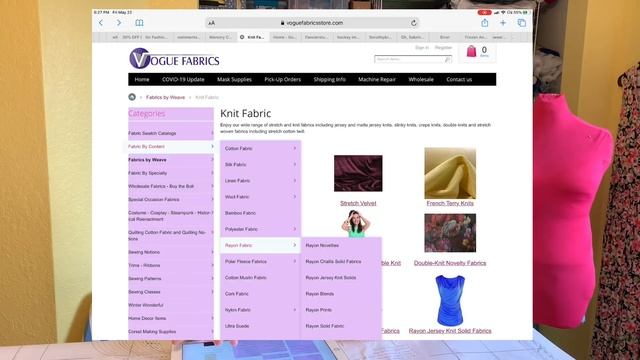Open Home in the black nav bar
Screen dimensions: 640x360
[142, 80]
